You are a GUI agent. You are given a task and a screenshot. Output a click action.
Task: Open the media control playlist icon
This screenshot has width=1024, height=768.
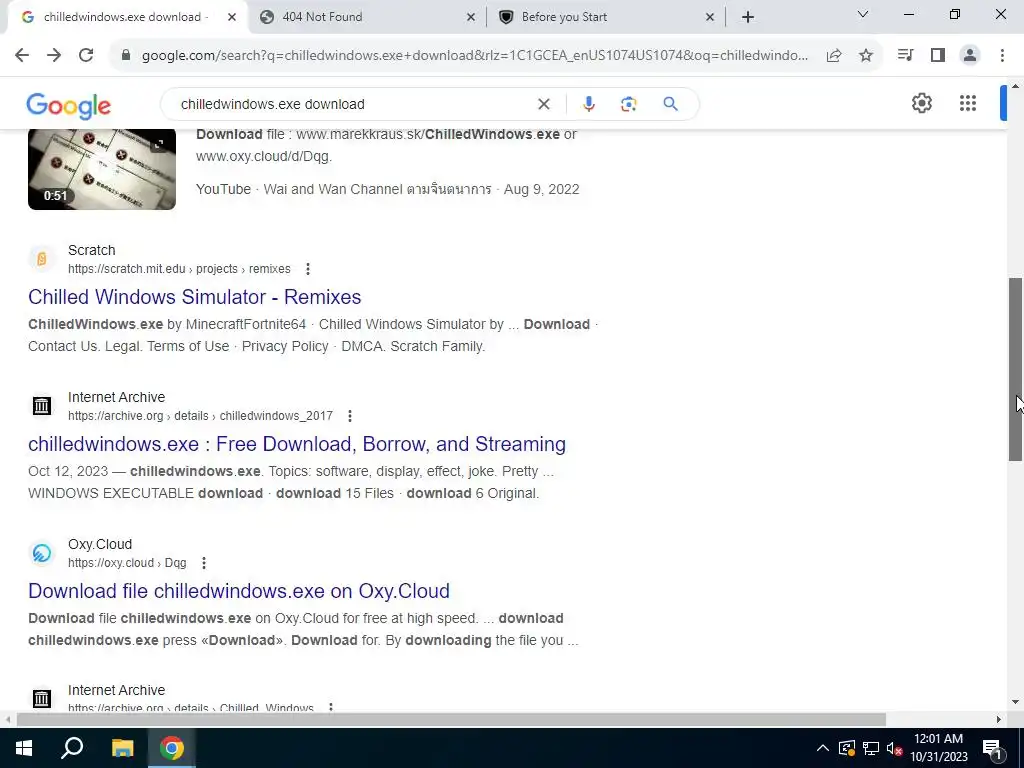point(905,56)
